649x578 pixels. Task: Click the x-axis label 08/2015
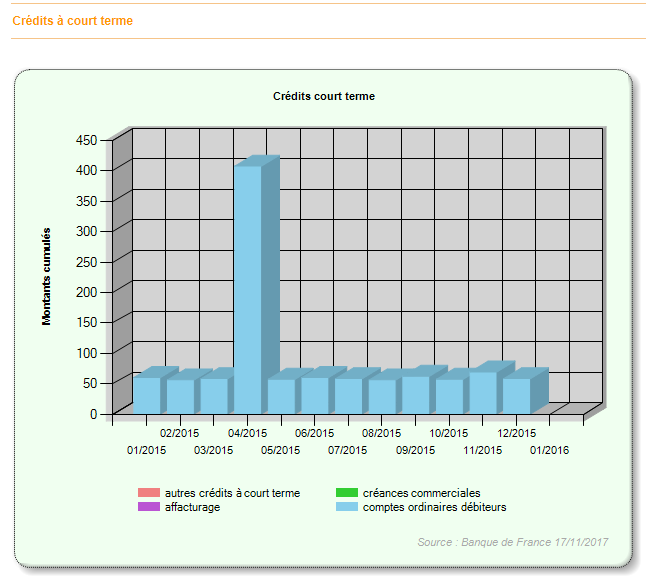click(x=381, y=433)
